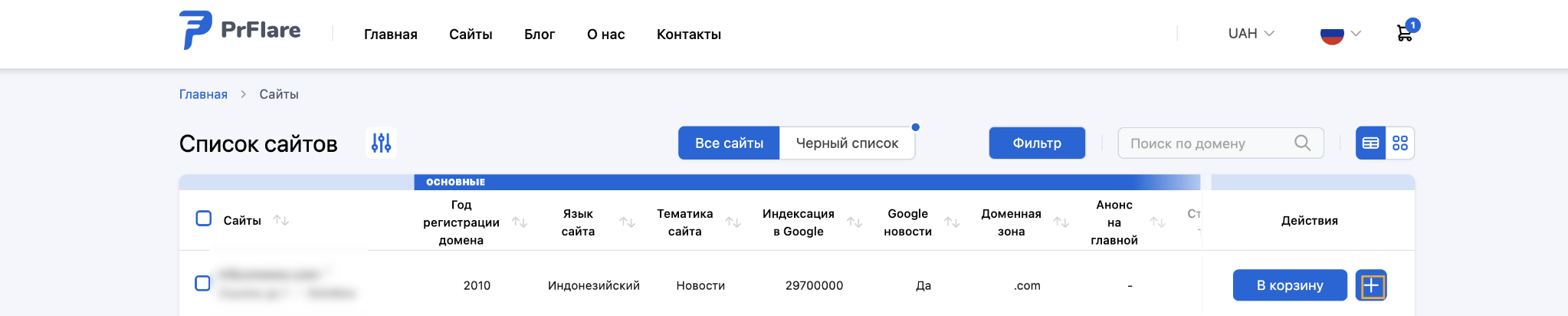Open column settings sliders icon
The image size is (1568, 316).
pyautogui.click(x=381, y=143)
